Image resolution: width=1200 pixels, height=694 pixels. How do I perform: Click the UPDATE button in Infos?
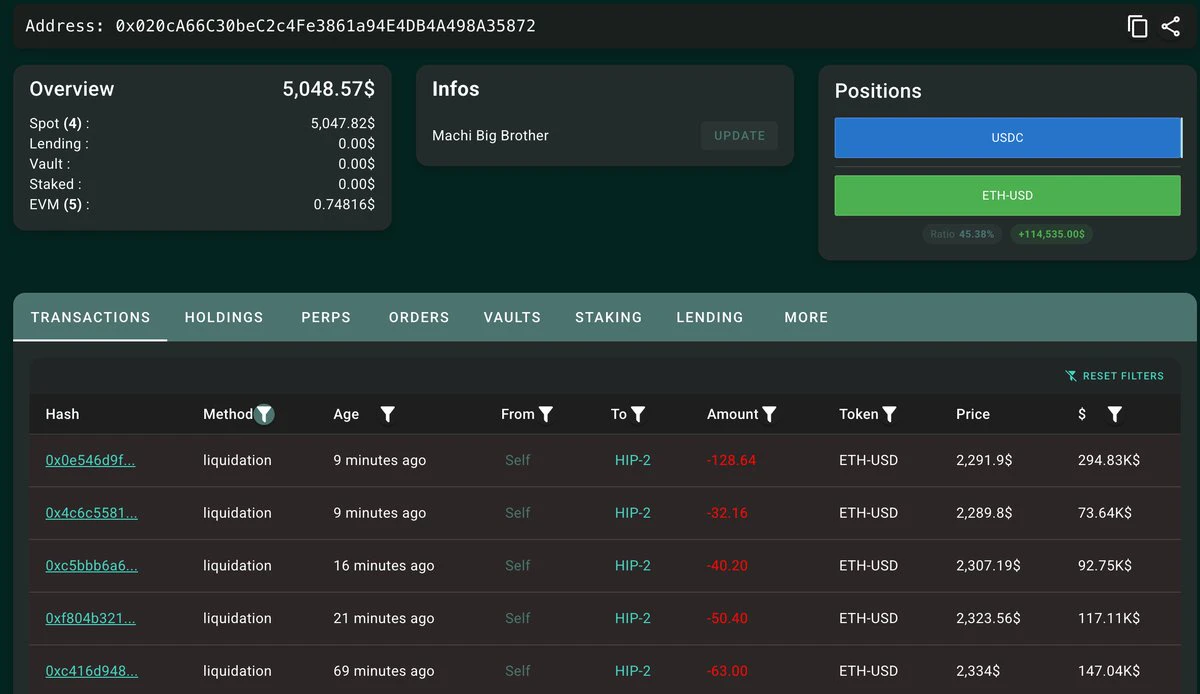pos(740,136)
